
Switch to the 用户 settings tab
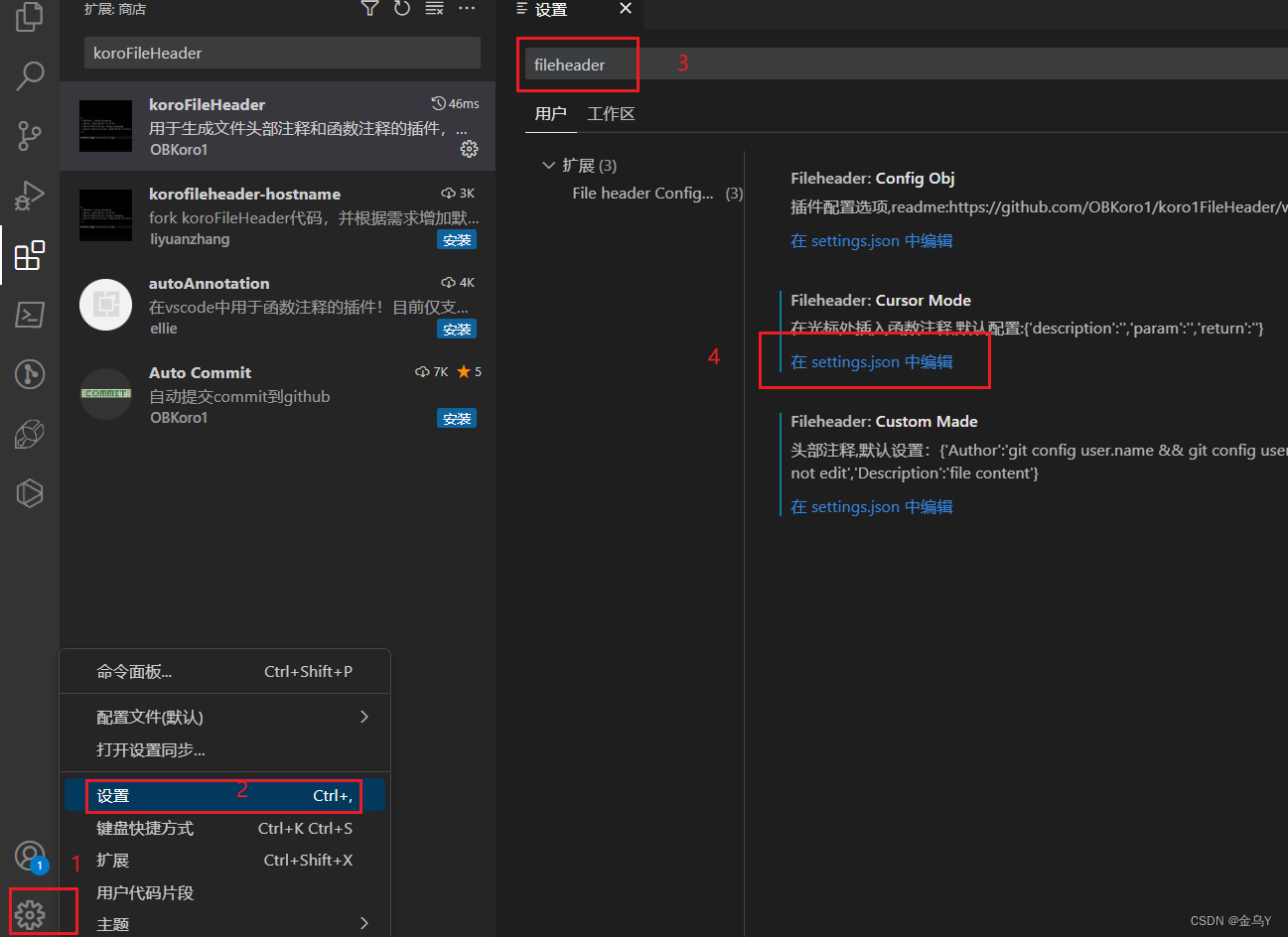click(550, 114)
